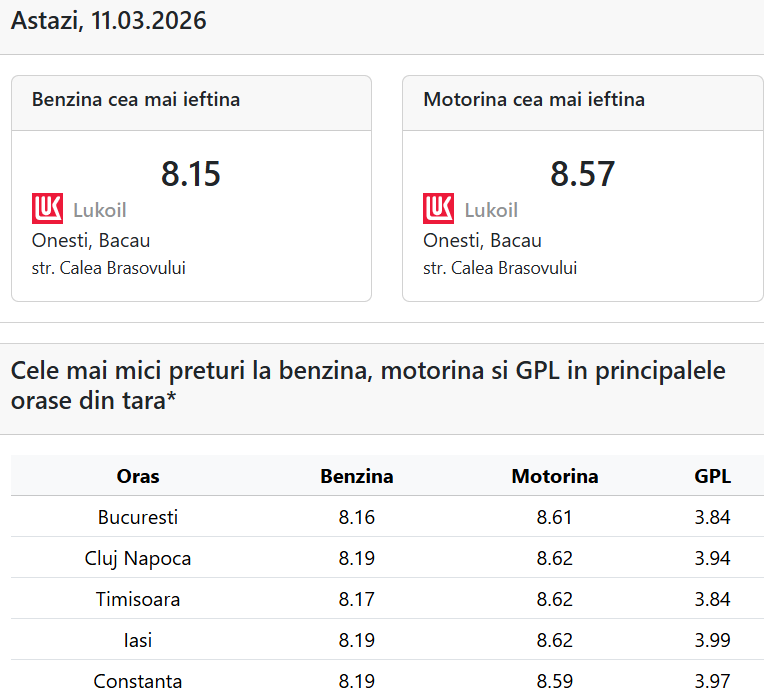
Task: Select the 'Benzina cea mai ieftina' card header
Action: click(x=136, y=100)
